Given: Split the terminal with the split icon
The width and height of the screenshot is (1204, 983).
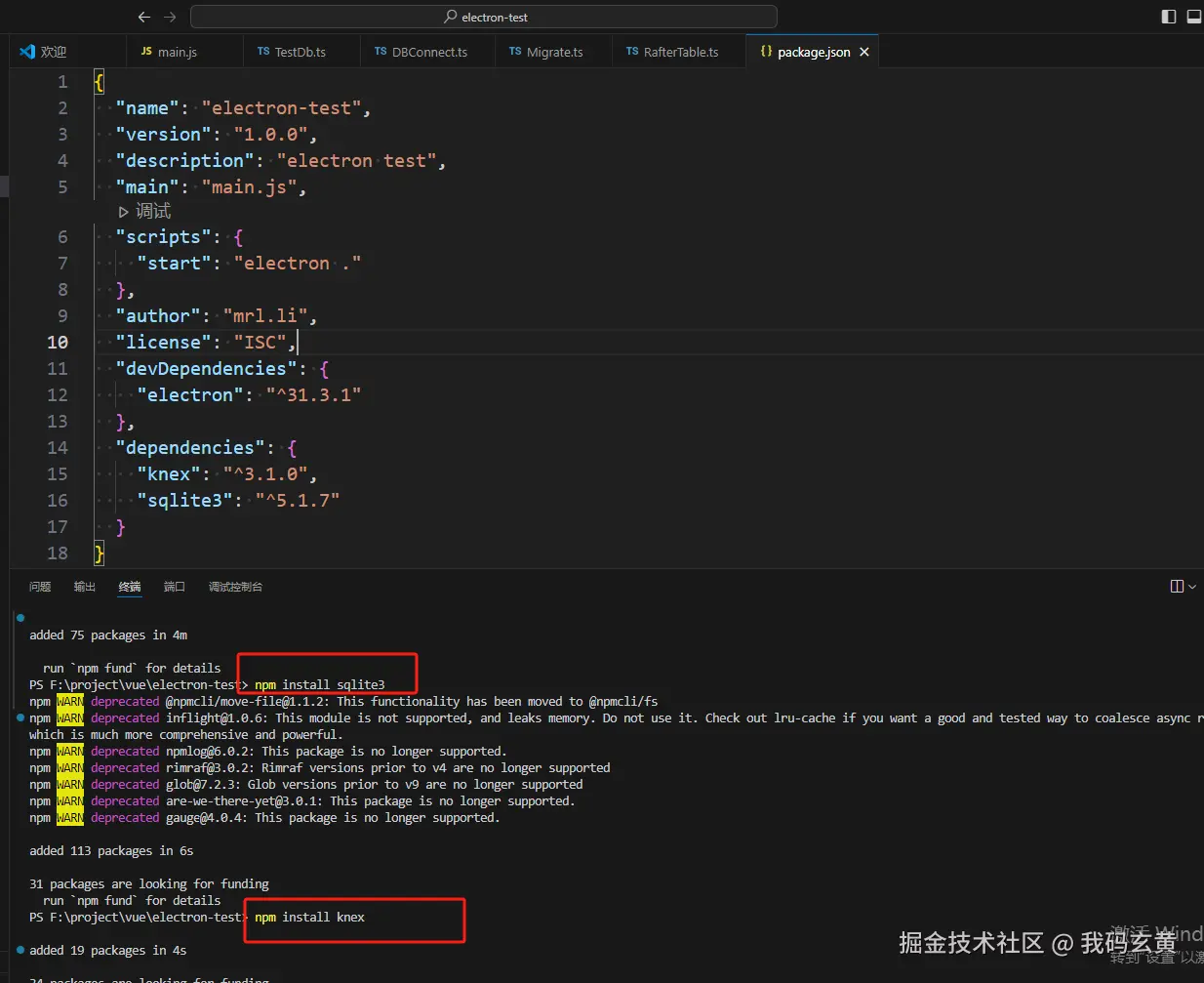Looking at the screenshot, I should [1177, 587].
